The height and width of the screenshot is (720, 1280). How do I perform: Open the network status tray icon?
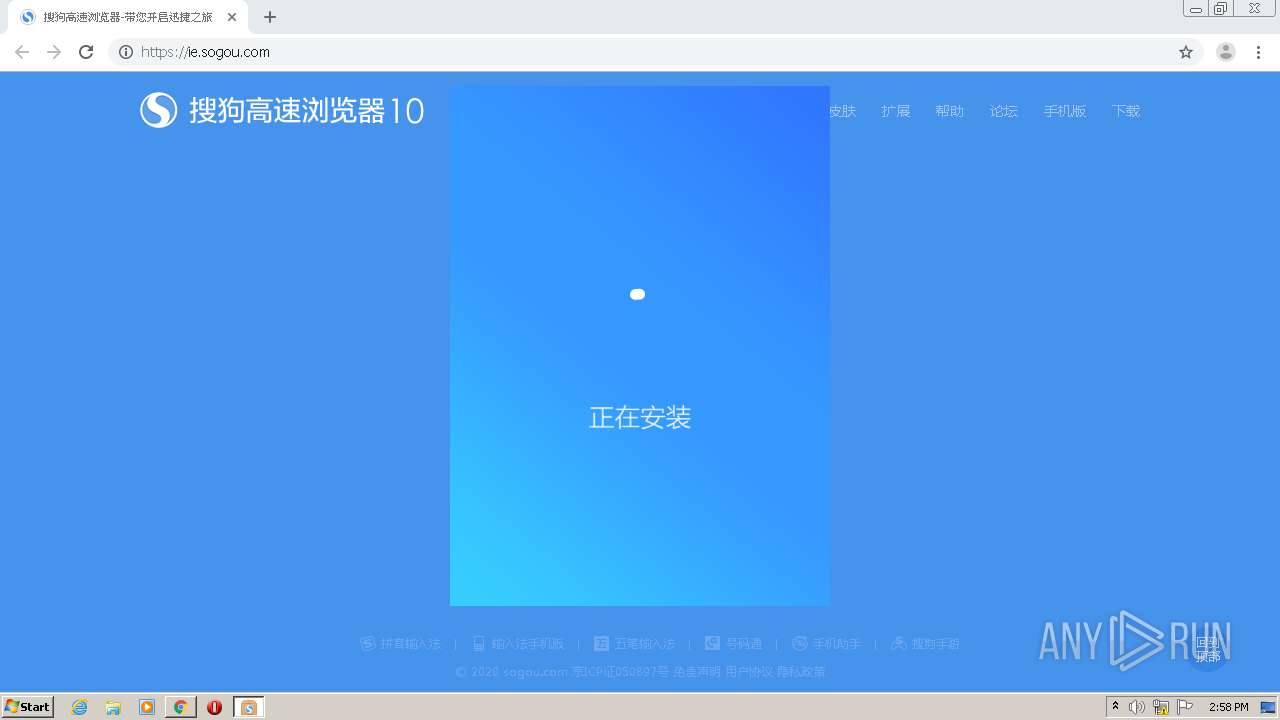pos(1161,707)
